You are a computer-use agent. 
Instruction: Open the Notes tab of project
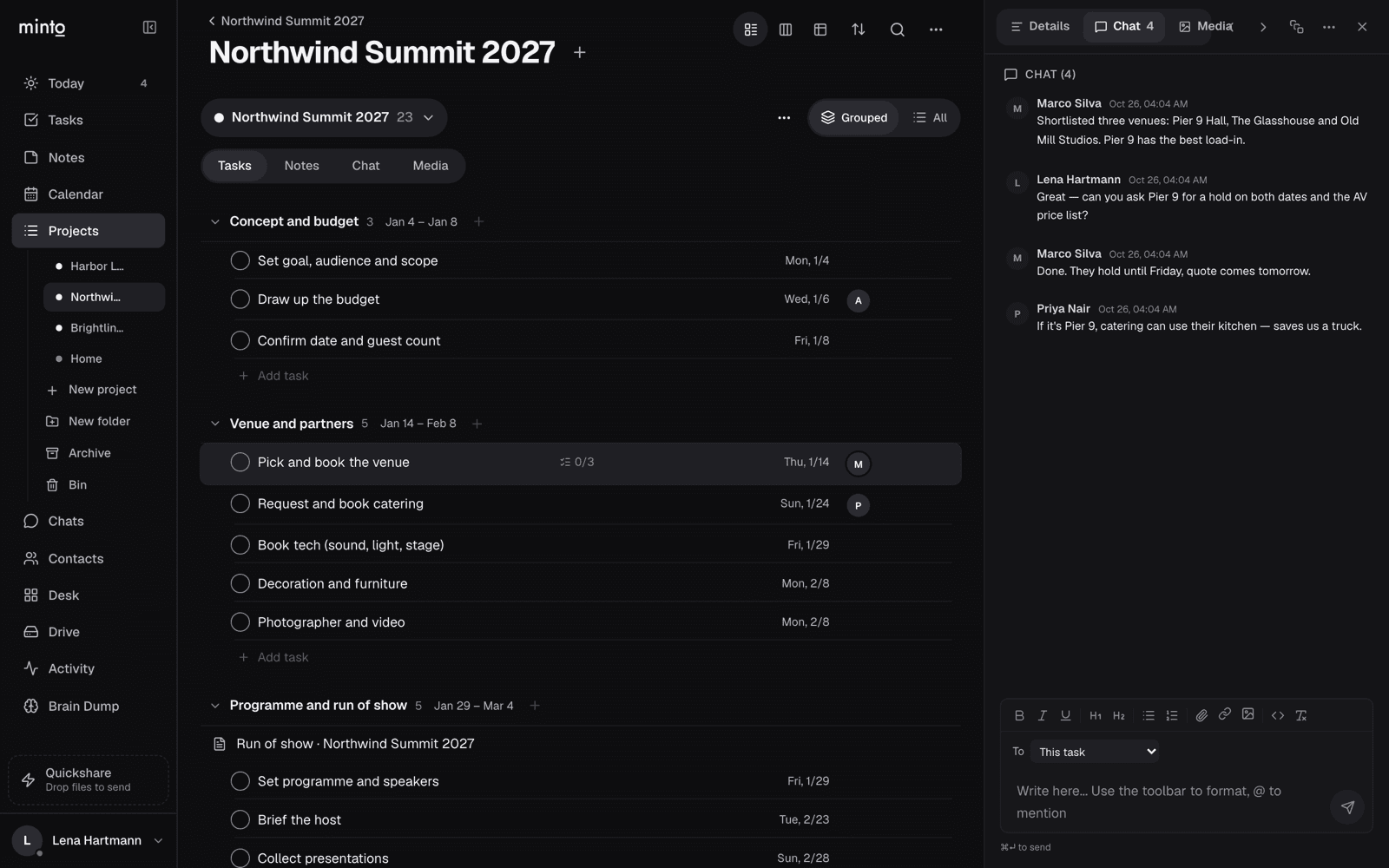pos(301,166)
